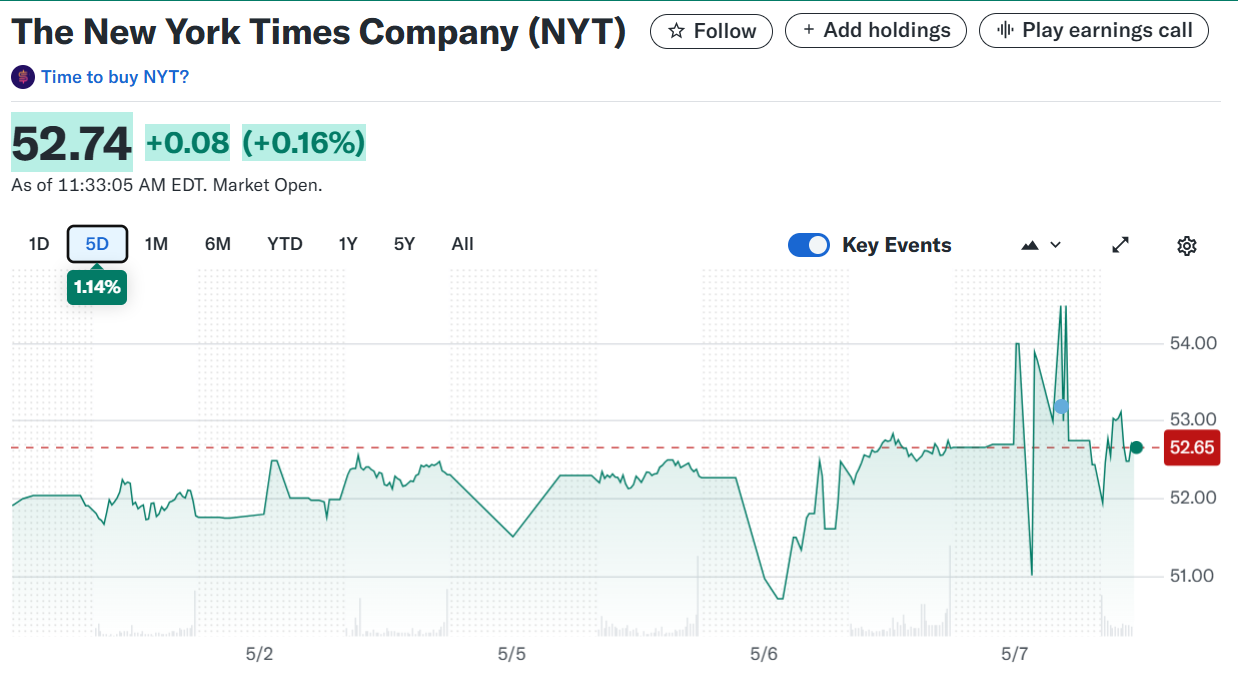This screenshot has height=696, width=1238.
Task: Click the plus icon in Add holdings
Action: (809, 31)
